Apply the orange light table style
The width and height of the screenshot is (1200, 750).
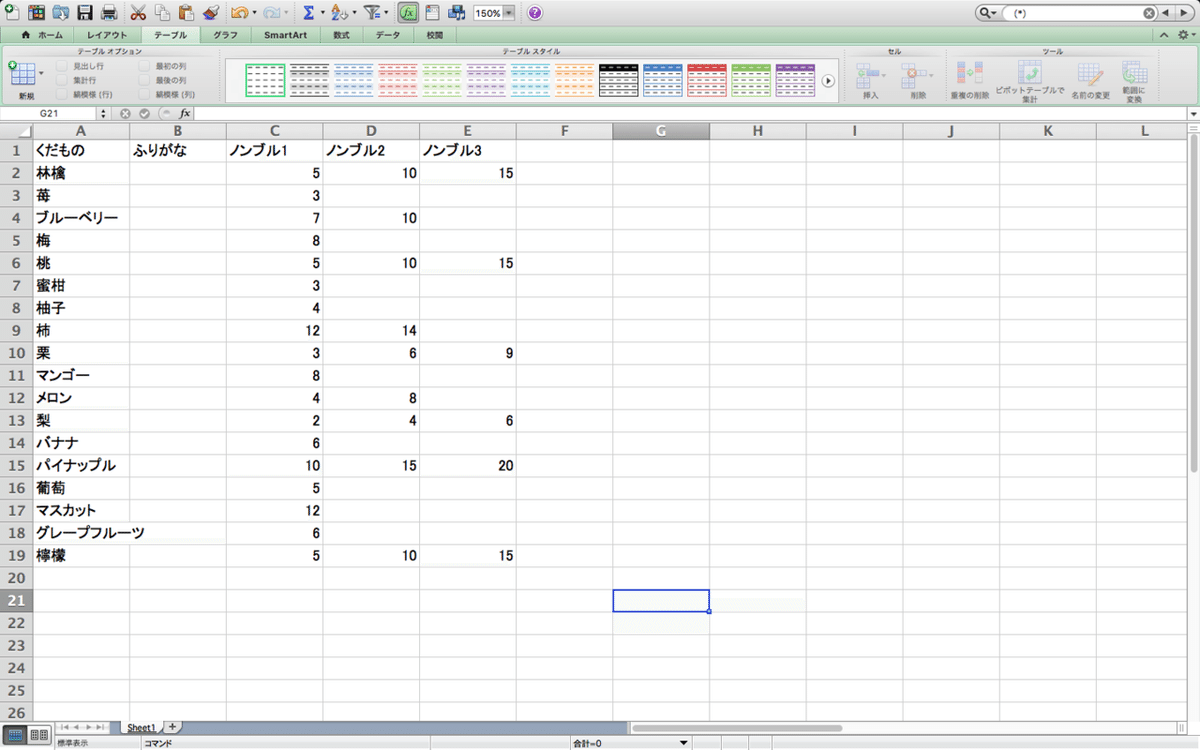point(574,80)
